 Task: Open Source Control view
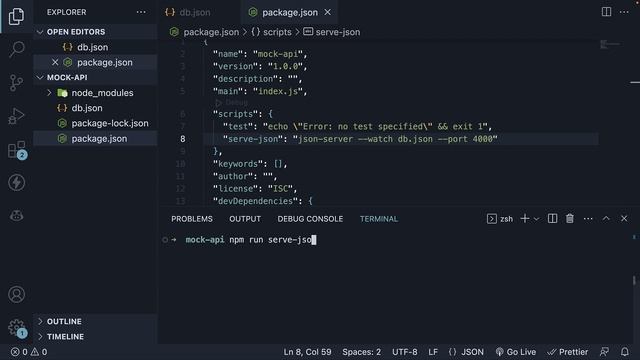[16, 83]
